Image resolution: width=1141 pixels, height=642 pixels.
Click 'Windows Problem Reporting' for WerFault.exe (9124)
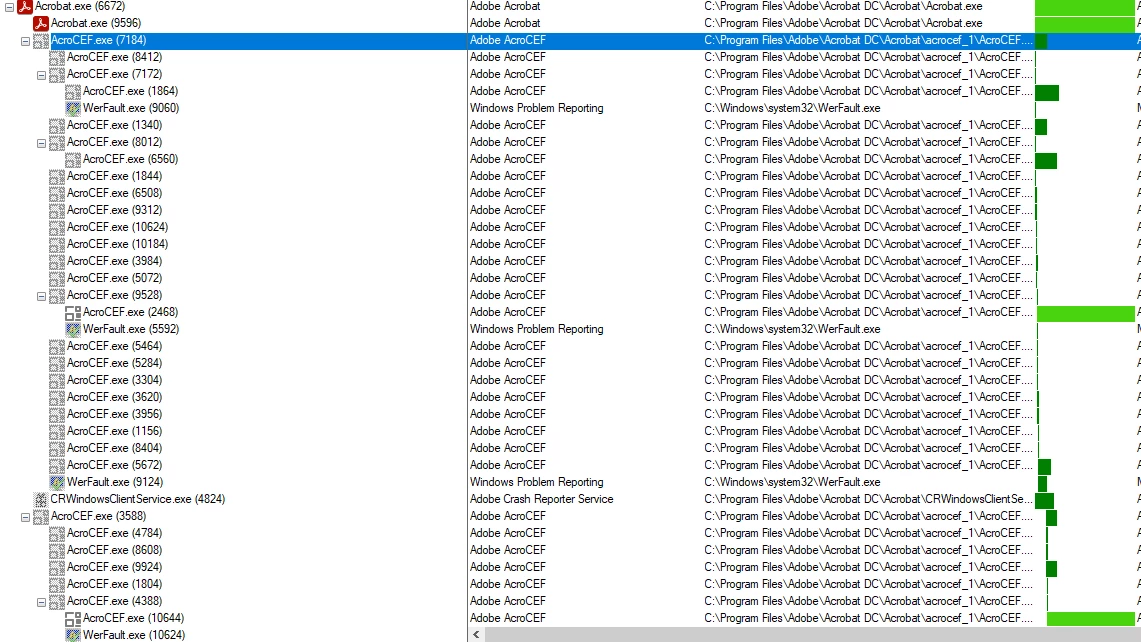pyautogui.click(x=536, y=482)
